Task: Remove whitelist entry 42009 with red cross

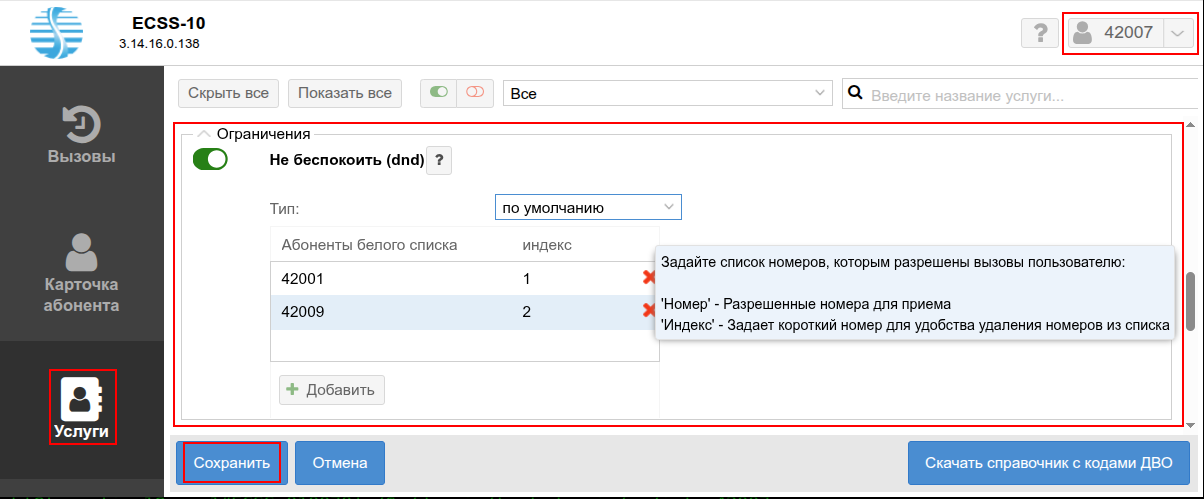Action: pos(649,311)
